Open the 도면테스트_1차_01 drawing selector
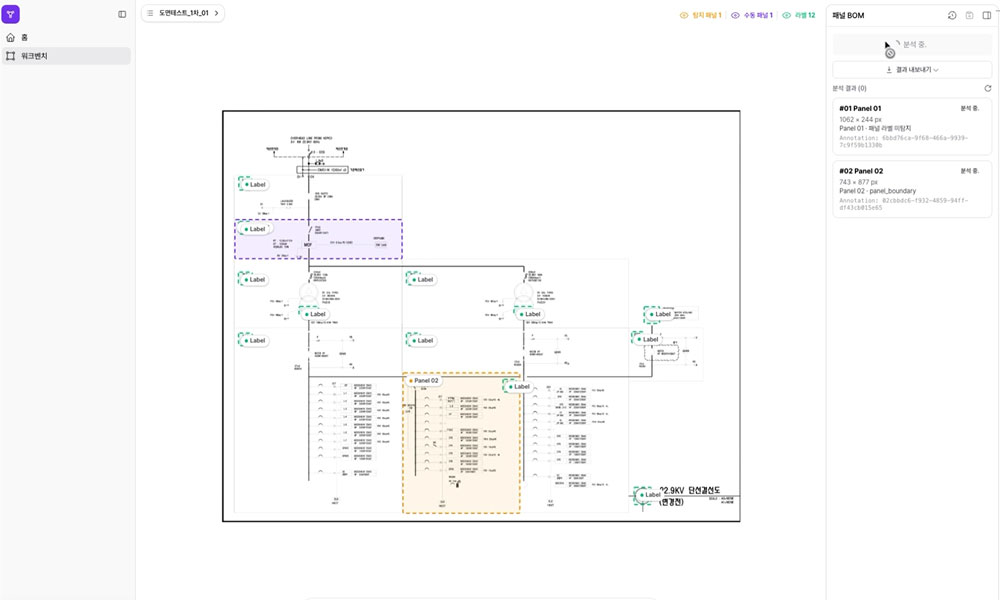This screenshot has height=600, width=1000. coord(183,13)
